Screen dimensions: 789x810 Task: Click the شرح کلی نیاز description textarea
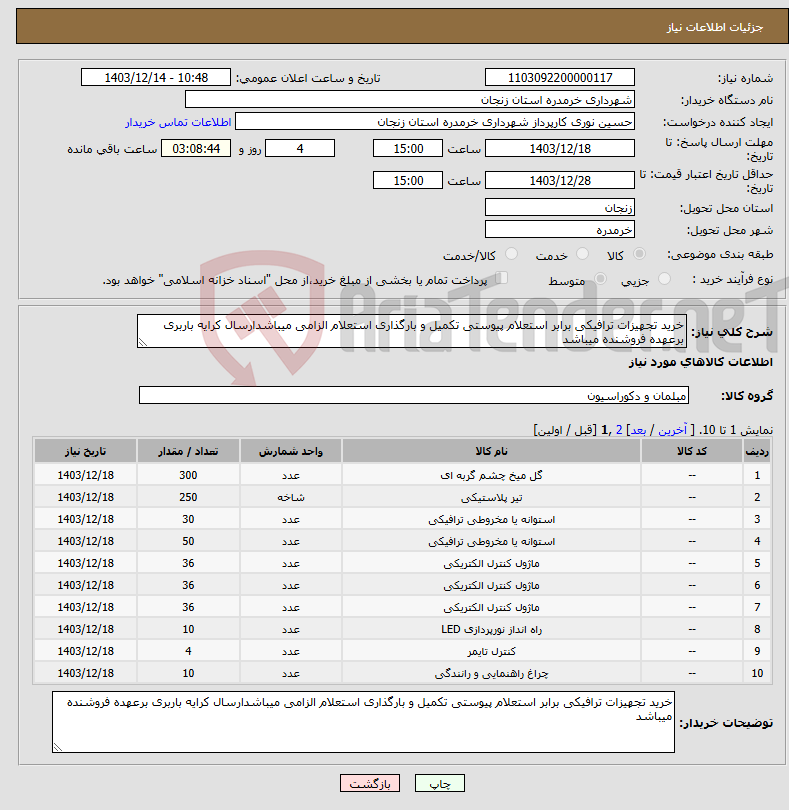412,331
